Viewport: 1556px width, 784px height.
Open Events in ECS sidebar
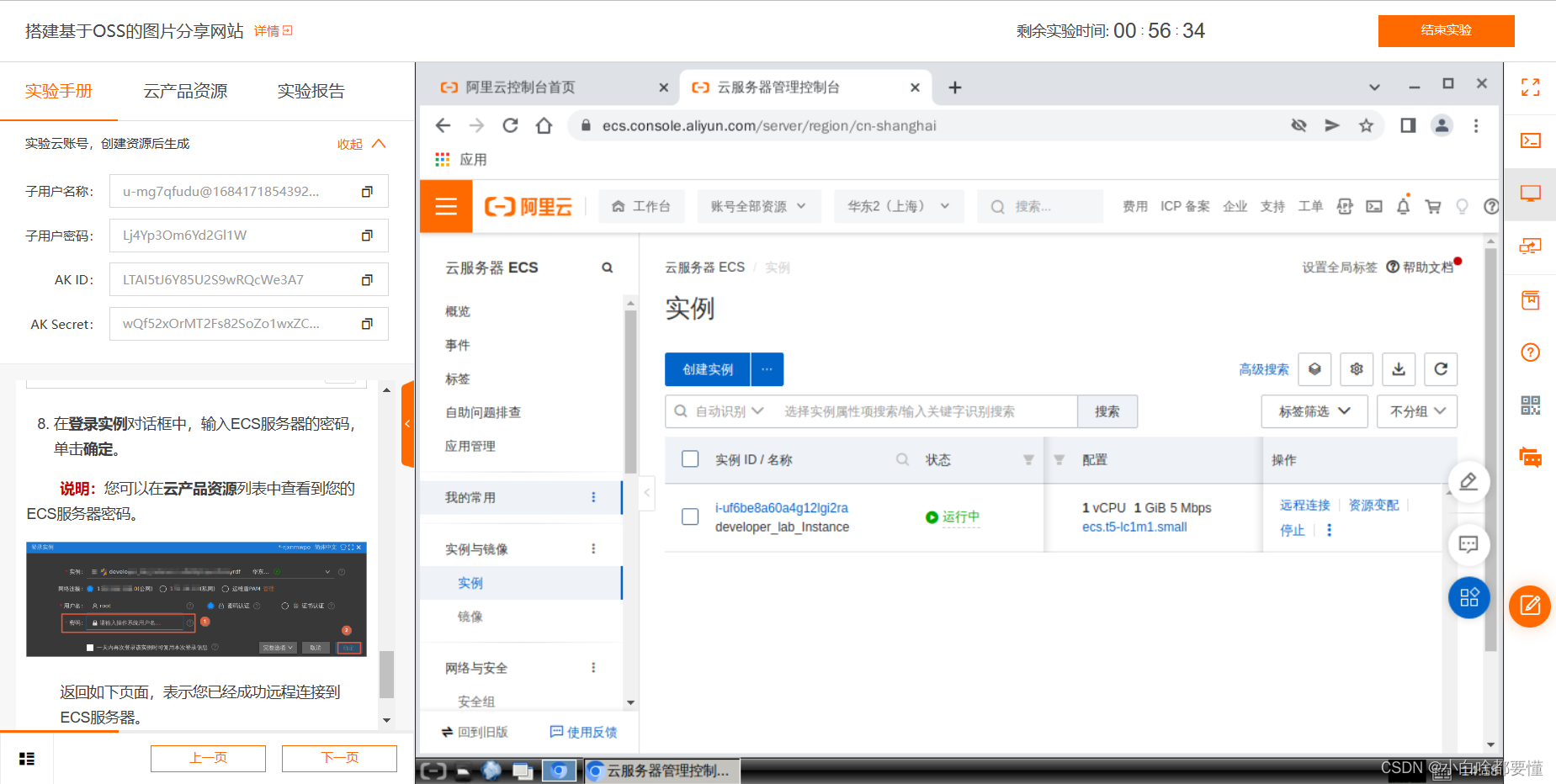[458, 345]
